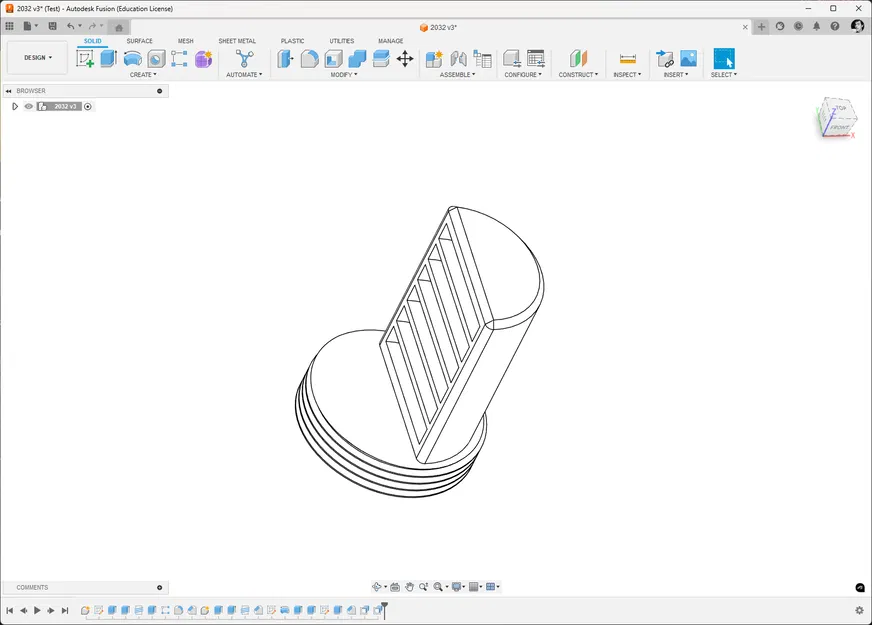
Task: Activate the Move/Copy arrows tool
Action: (x=405, y=58)
